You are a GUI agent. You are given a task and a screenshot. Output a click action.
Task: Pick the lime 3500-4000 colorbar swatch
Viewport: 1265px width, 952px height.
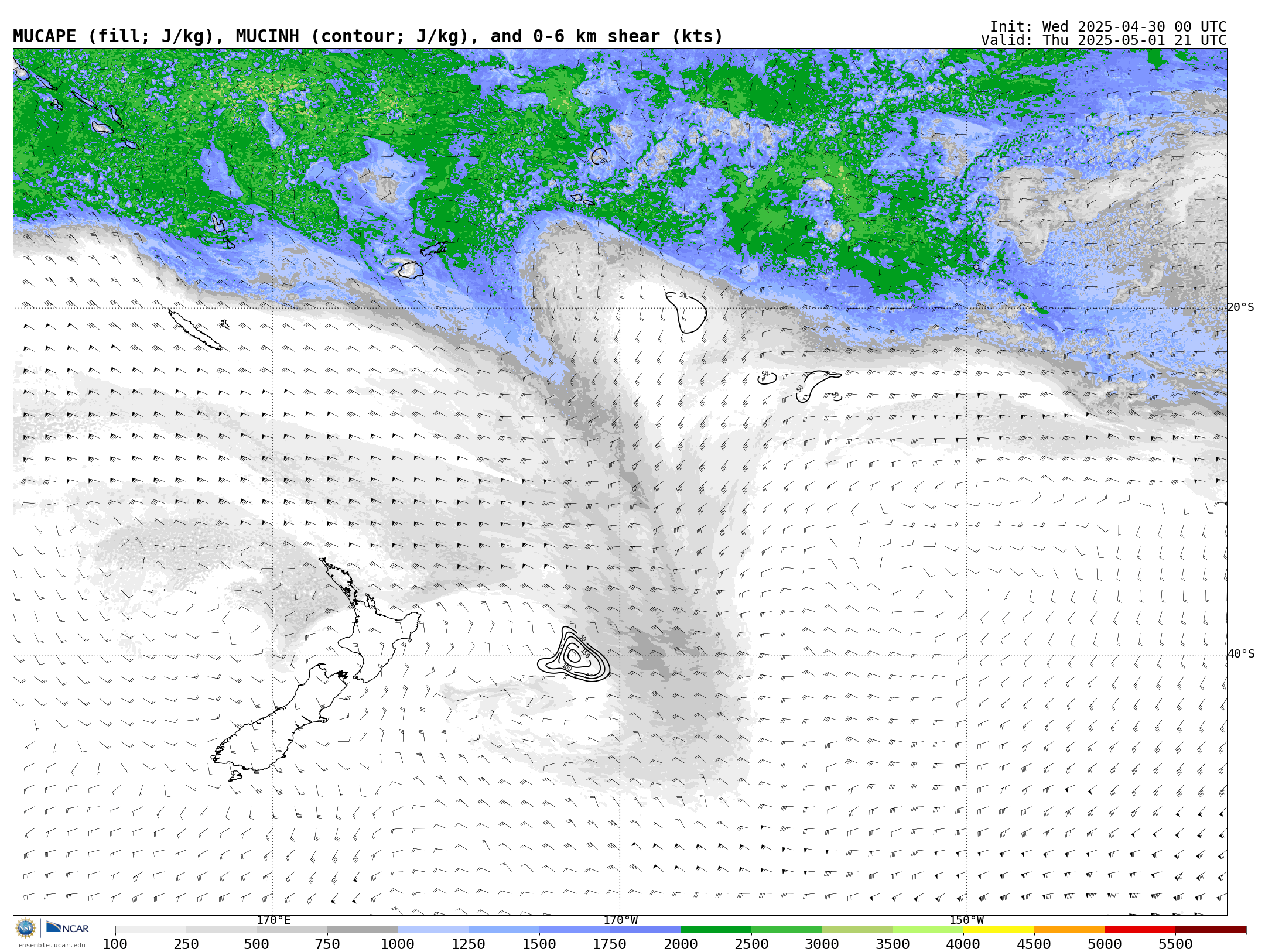tap(928, 929)
